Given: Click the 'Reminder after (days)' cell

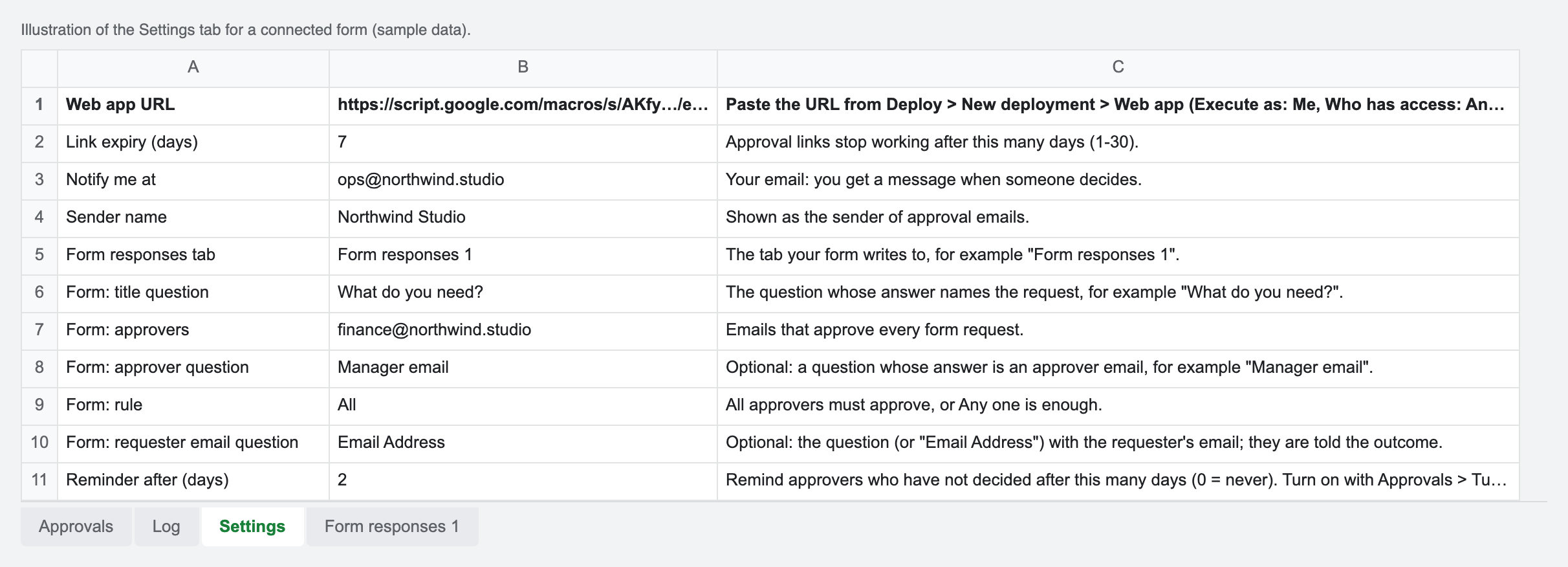Looking at the screenshot, I should point(193,481).
